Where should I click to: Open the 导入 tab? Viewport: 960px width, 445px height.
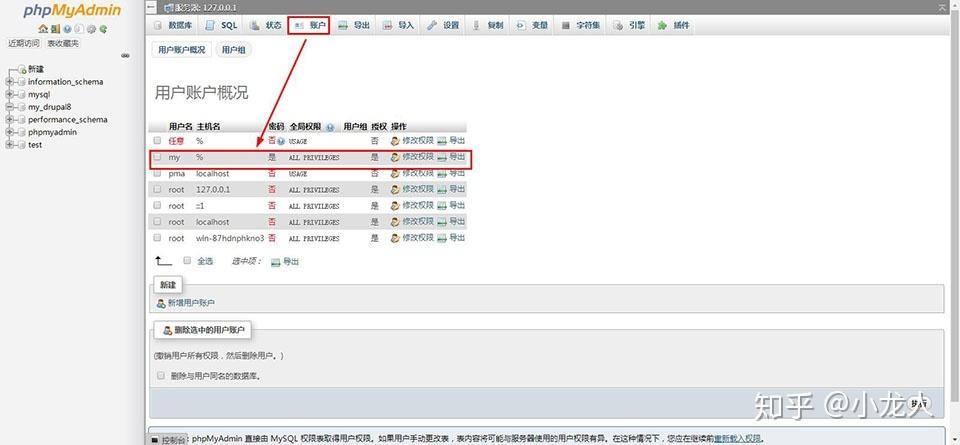(399, 25)
